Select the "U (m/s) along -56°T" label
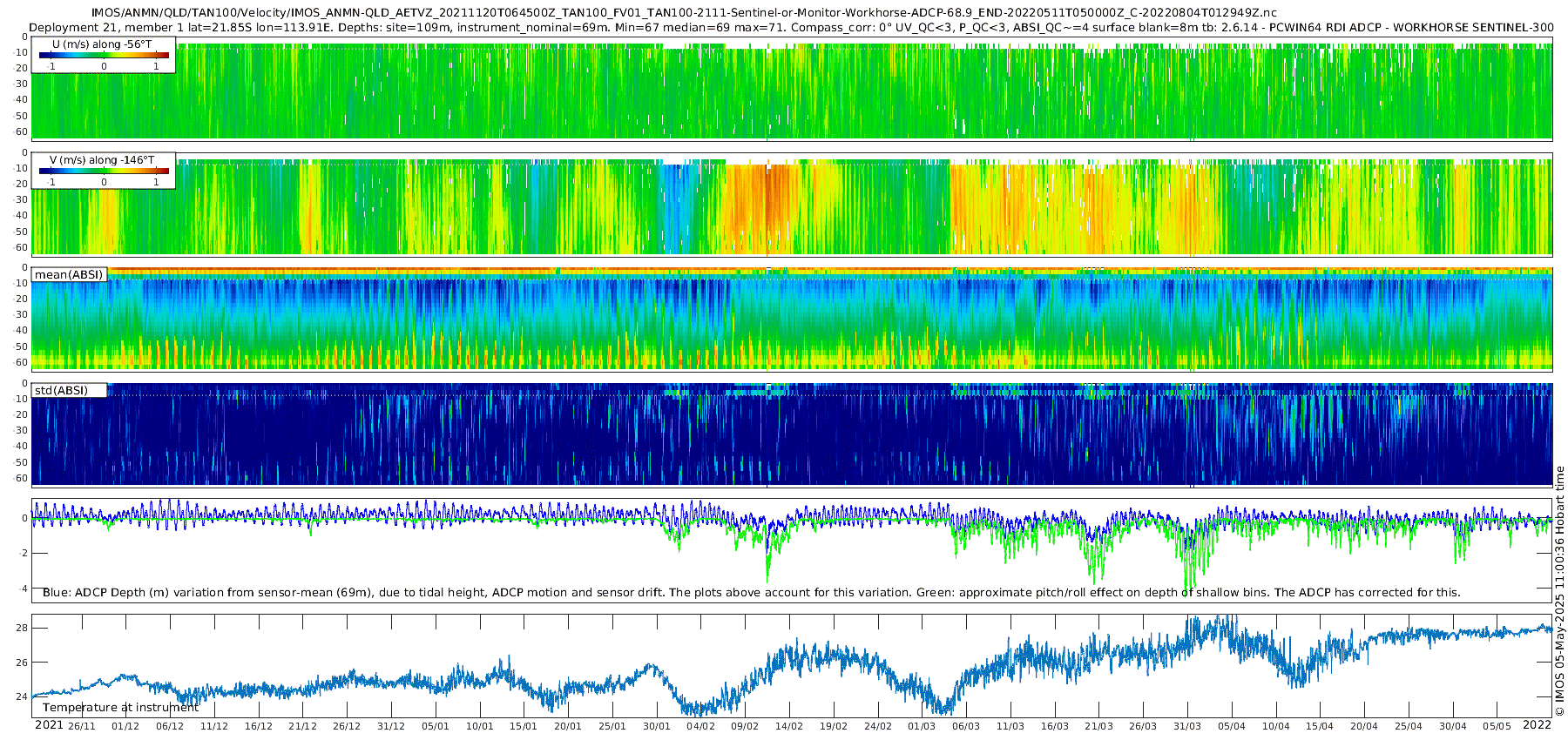Viewport: 1568px width, 740px height. coord(102,44)
